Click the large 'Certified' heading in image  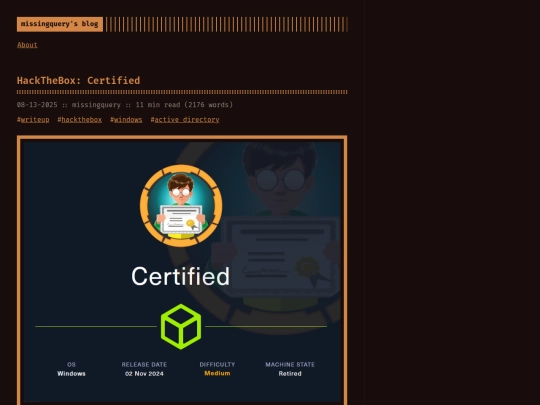[180, 276]
